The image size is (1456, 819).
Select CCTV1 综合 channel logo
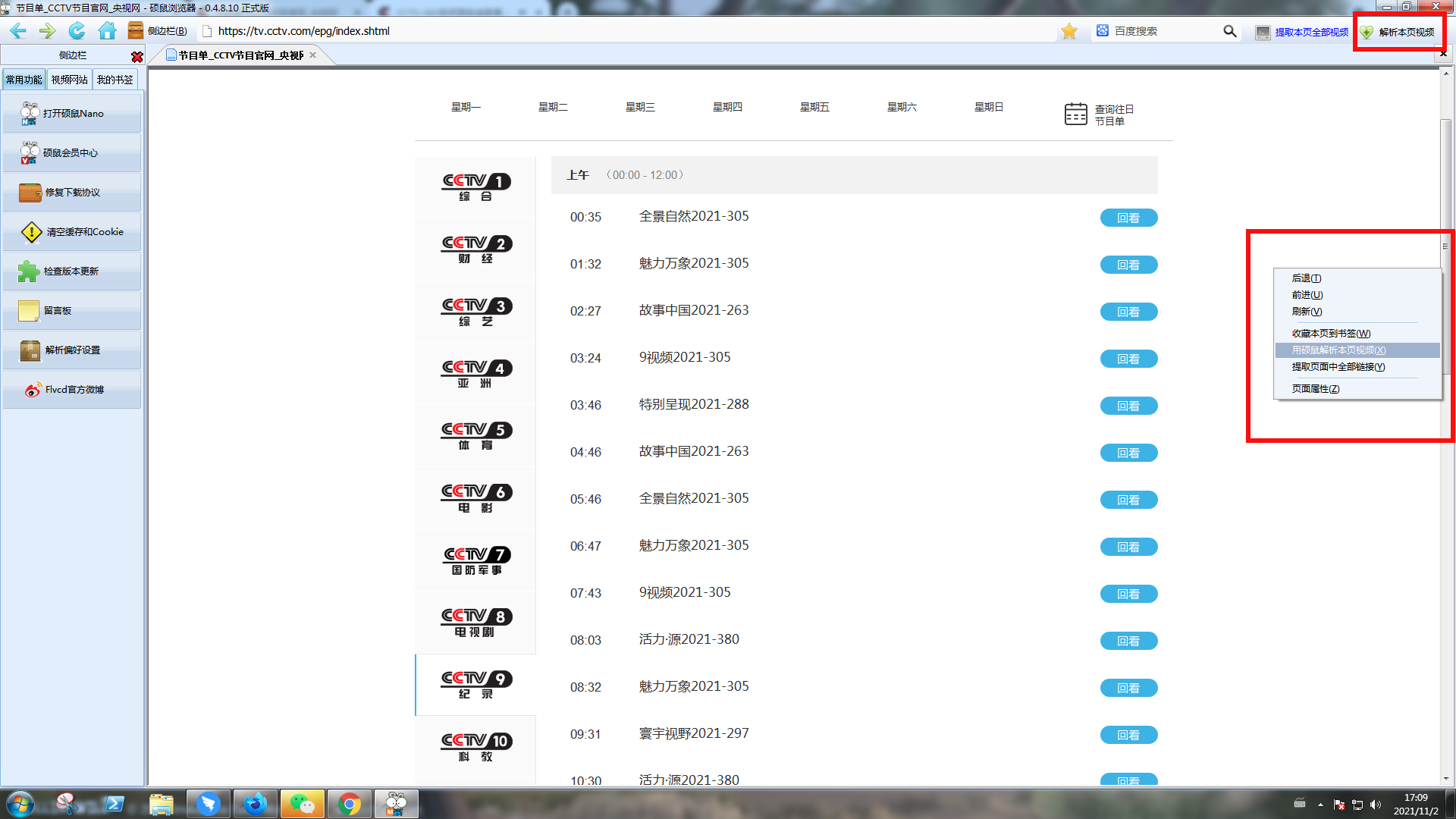(x=476, y=187)
